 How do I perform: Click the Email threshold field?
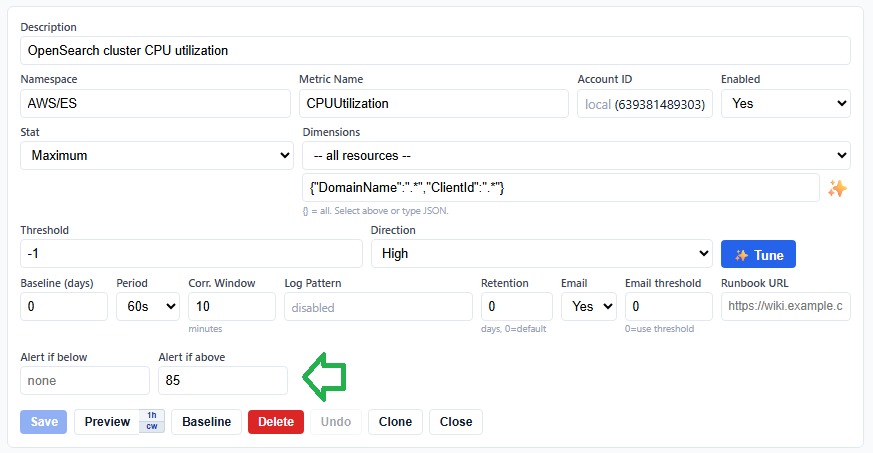point(669,307)
